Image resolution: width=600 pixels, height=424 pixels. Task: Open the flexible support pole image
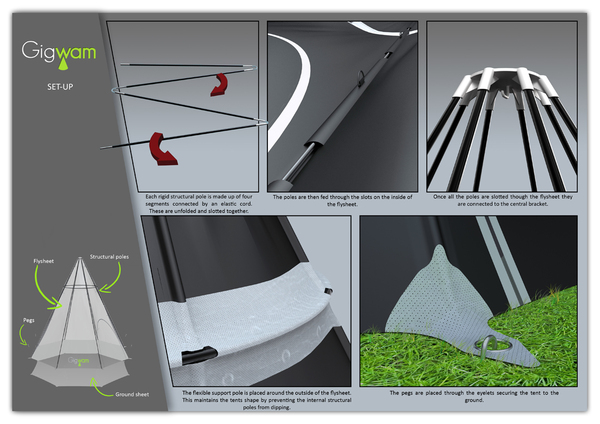[245, 300]
